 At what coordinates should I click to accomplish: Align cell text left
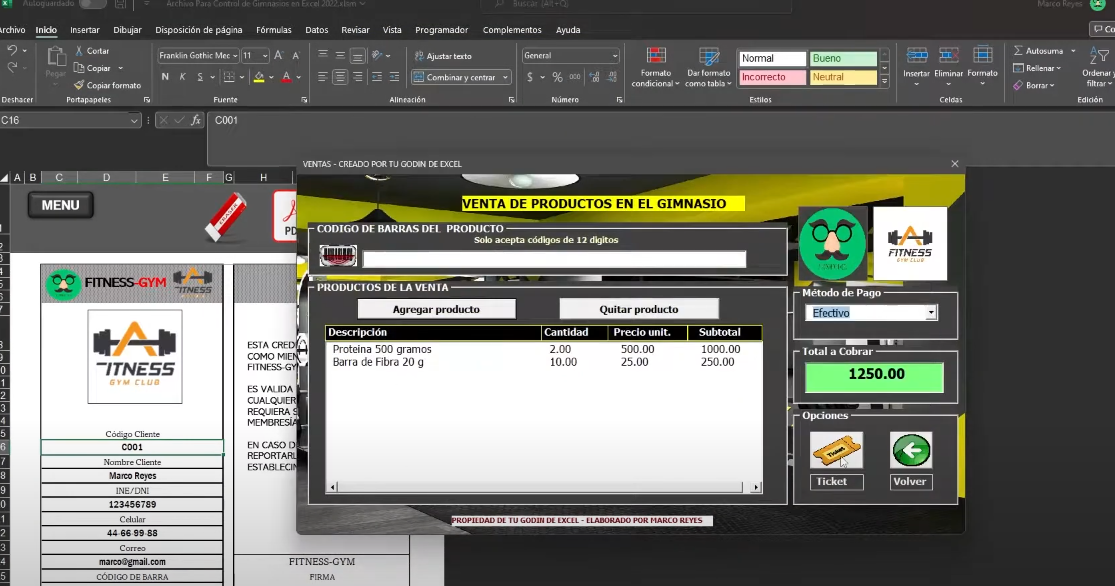(x=323, y=77)
